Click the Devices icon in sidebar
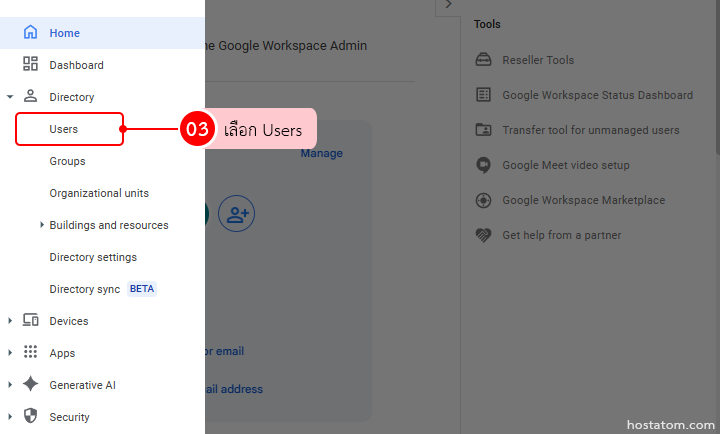The height and width of the screenshot is (434, 720). tap(31, 320)
